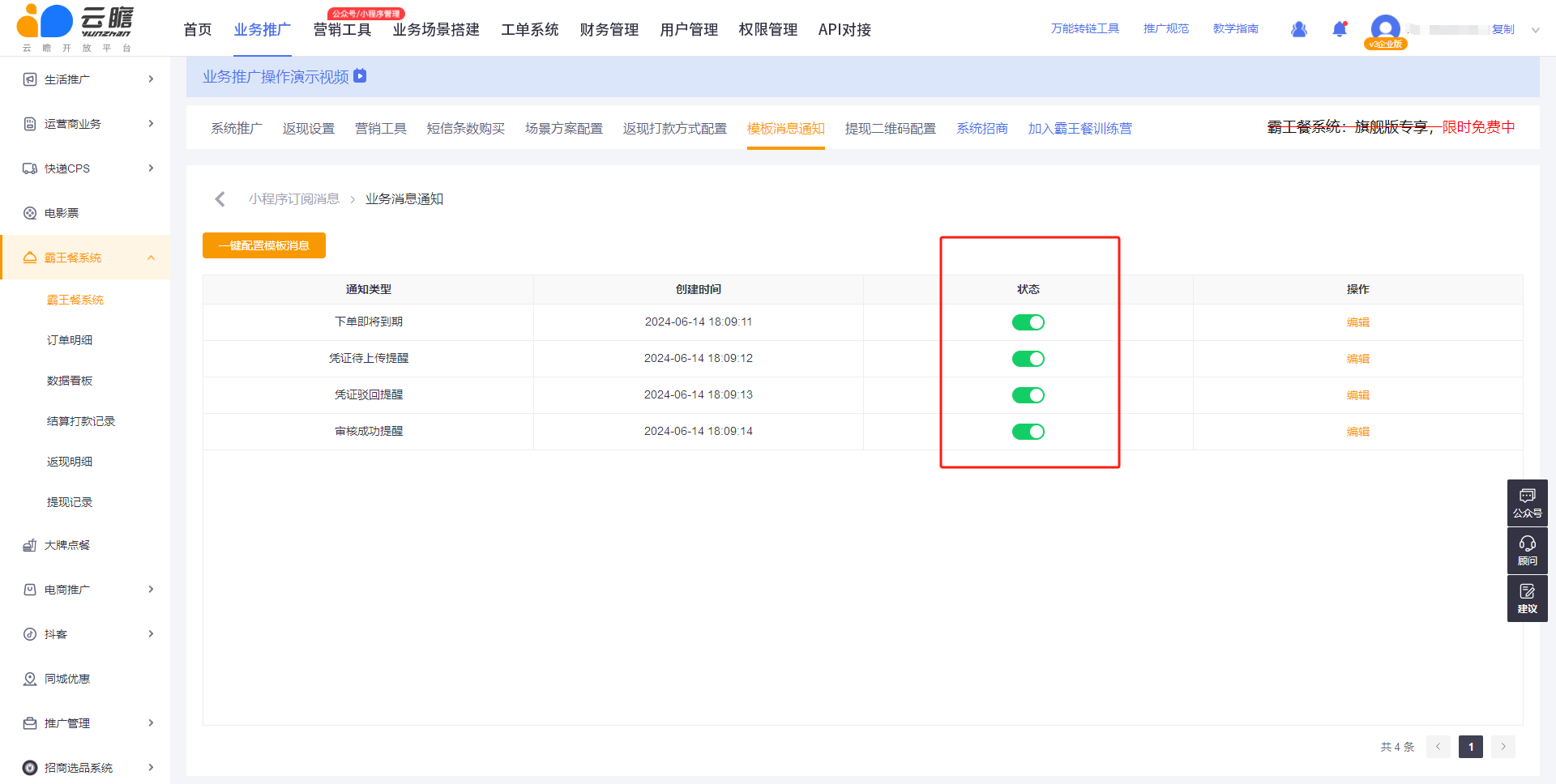Image resolution: width=1556 pixels, height=784 pixels.
Task: Click the 生活推广 sidebar icon
Action: pos(30,79)
